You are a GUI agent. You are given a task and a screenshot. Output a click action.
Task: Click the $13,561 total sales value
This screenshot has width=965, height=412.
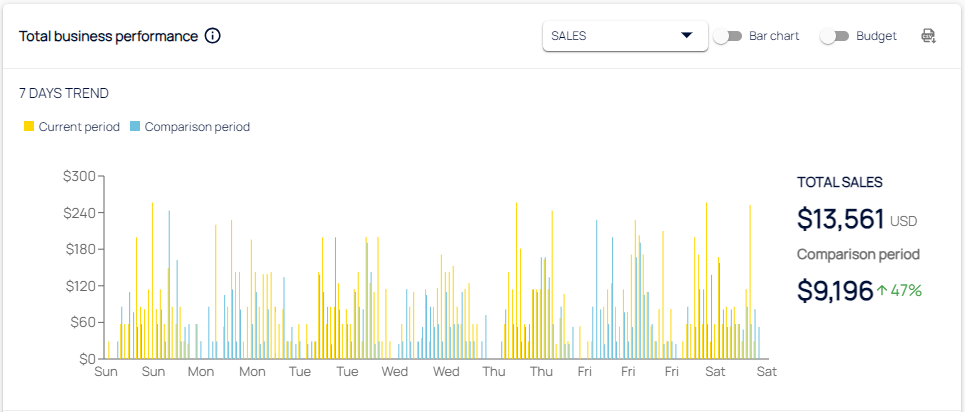(x=840, y=219)
